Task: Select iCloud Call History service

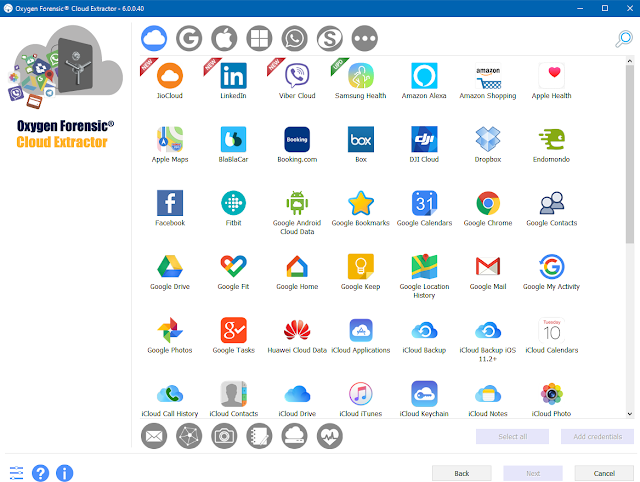Action: [x=170, y=399]
